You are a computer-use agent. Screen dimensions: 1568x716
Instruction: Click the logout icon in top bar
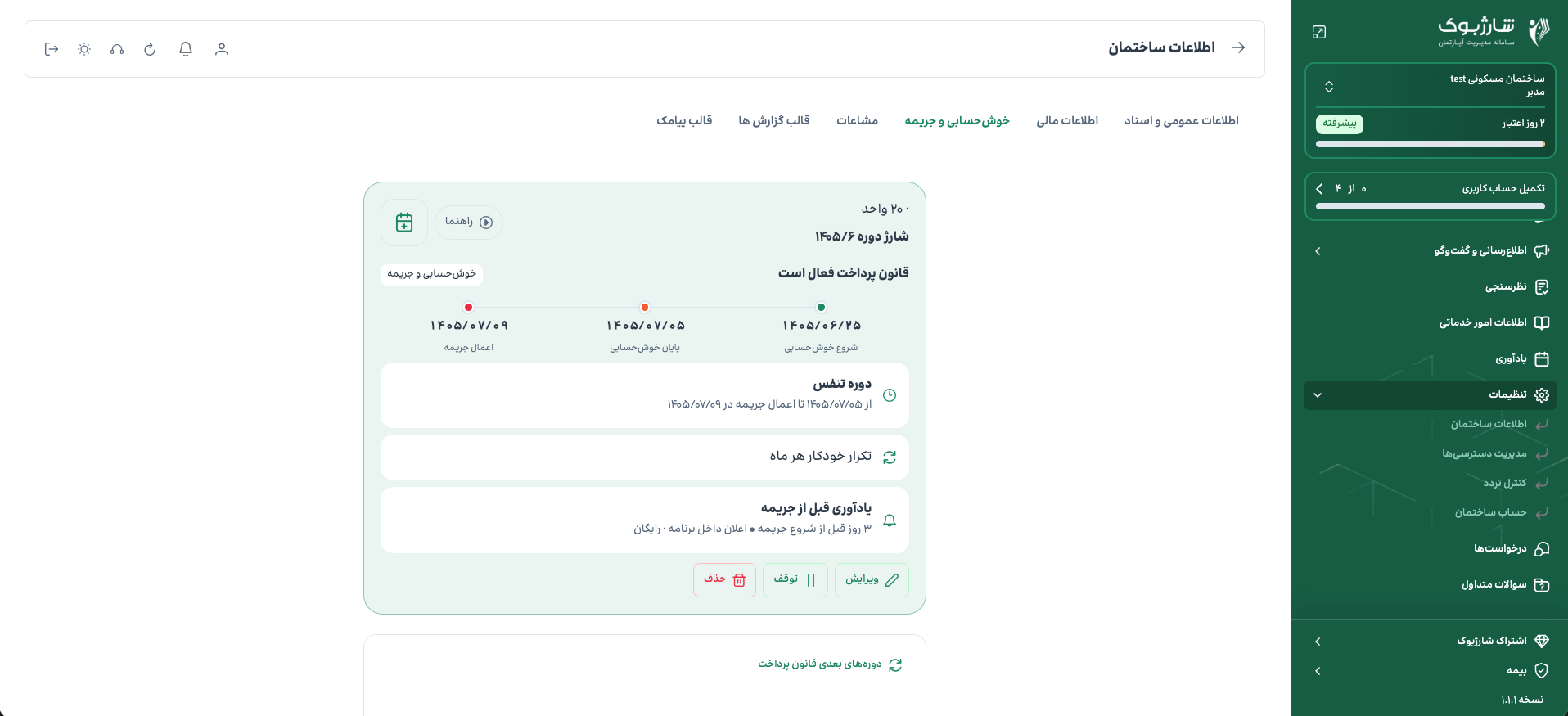(x=52, y=49)
